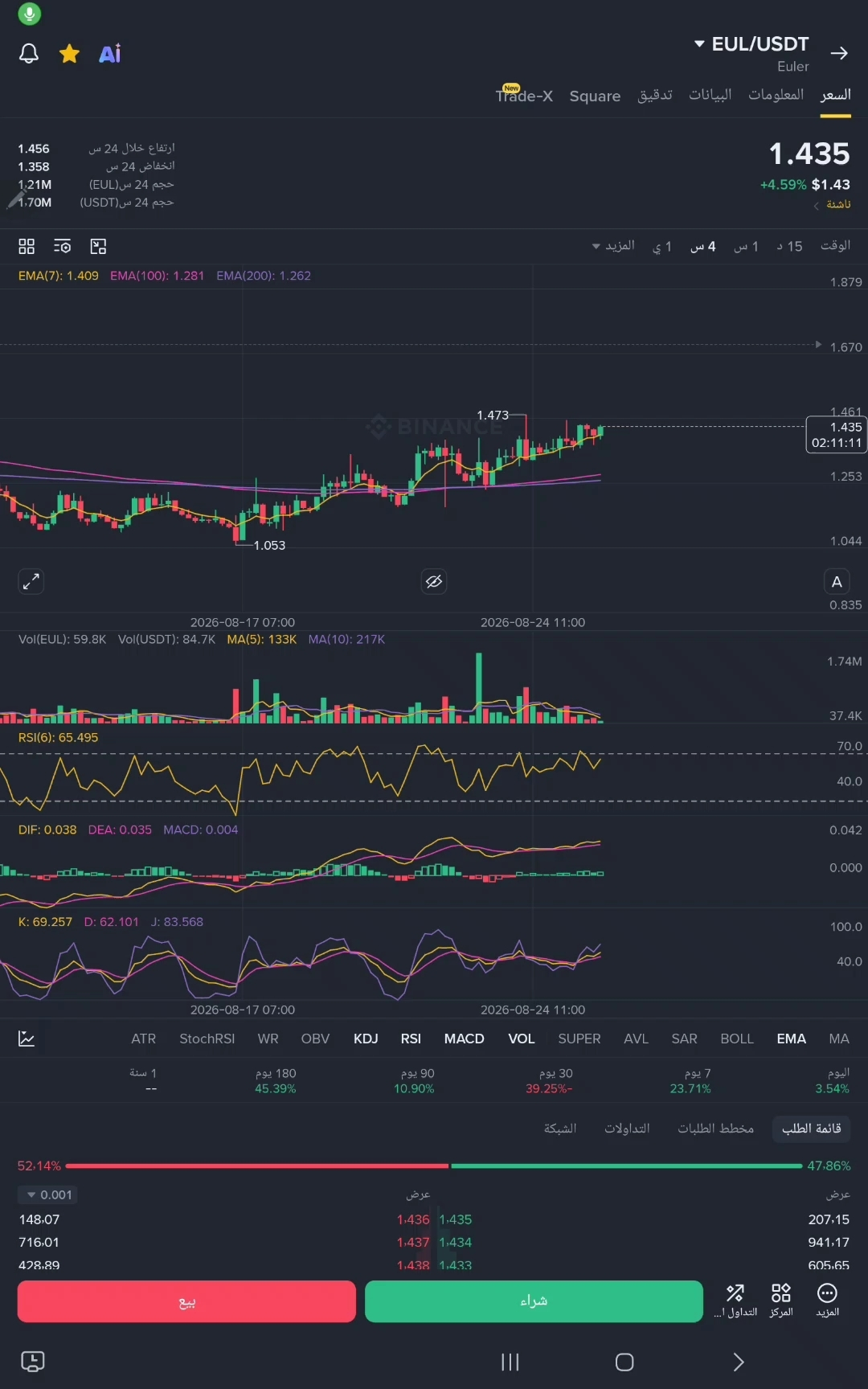The width and height of the screenshot is (868, 1389).
Task: Open the Square tab
Action: (x=595, y=96)
